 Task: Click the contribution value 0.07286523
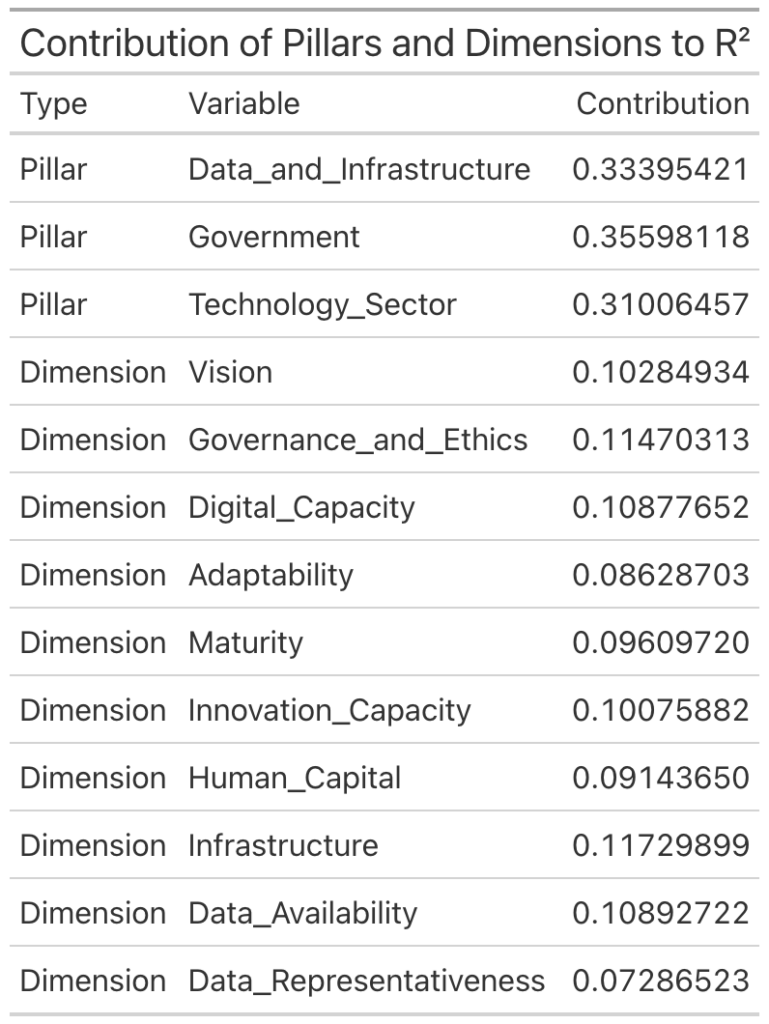click(x=660, y=981)
